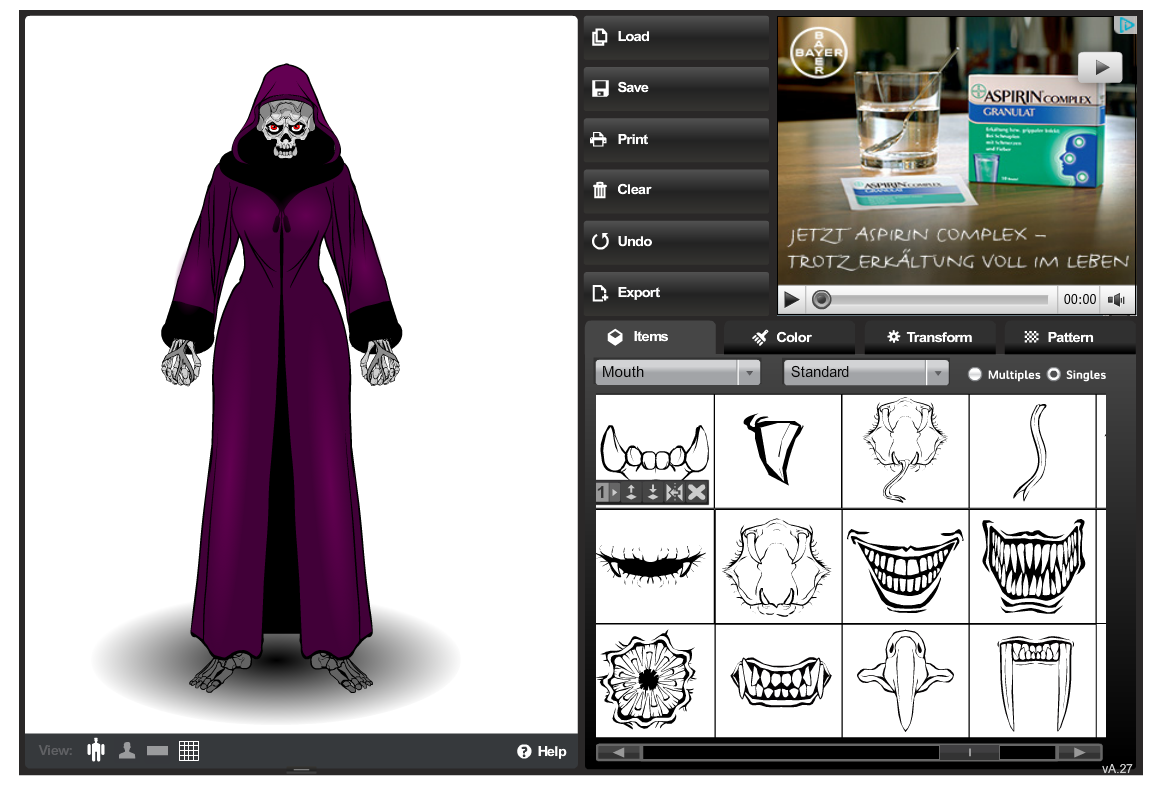The height and width of the screenshot is (787, 1162).
Task: Switch to full body view icon
Action: point(96,750)
